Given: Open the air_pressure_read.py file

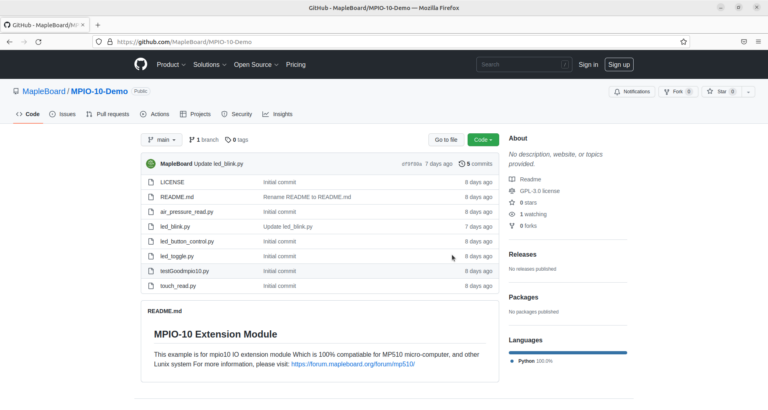Looking at the screenshot, I should [187, 212].
